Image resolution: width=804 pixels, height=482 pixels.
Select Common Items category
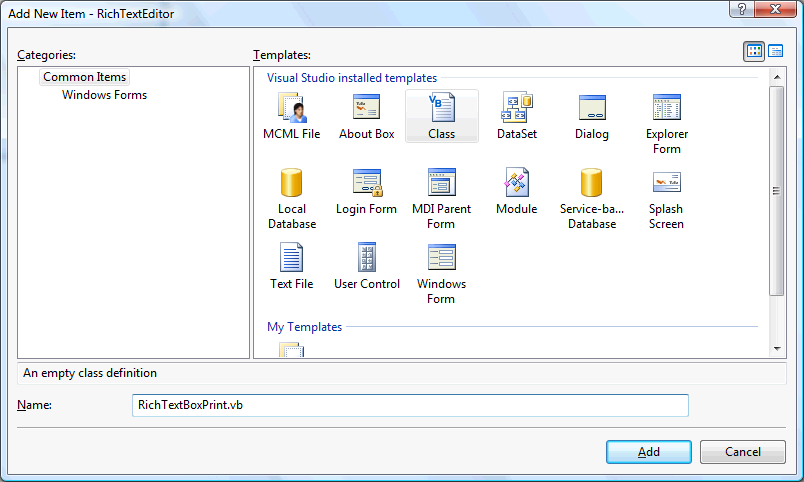tap(85, 77)
